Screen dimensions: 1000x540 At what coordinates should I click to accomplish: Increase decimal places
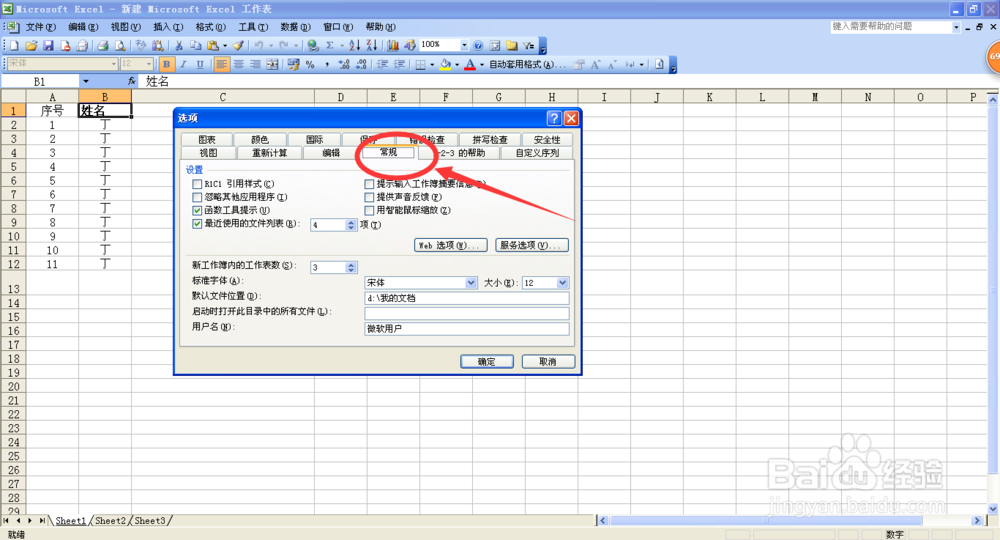(344, 64)
